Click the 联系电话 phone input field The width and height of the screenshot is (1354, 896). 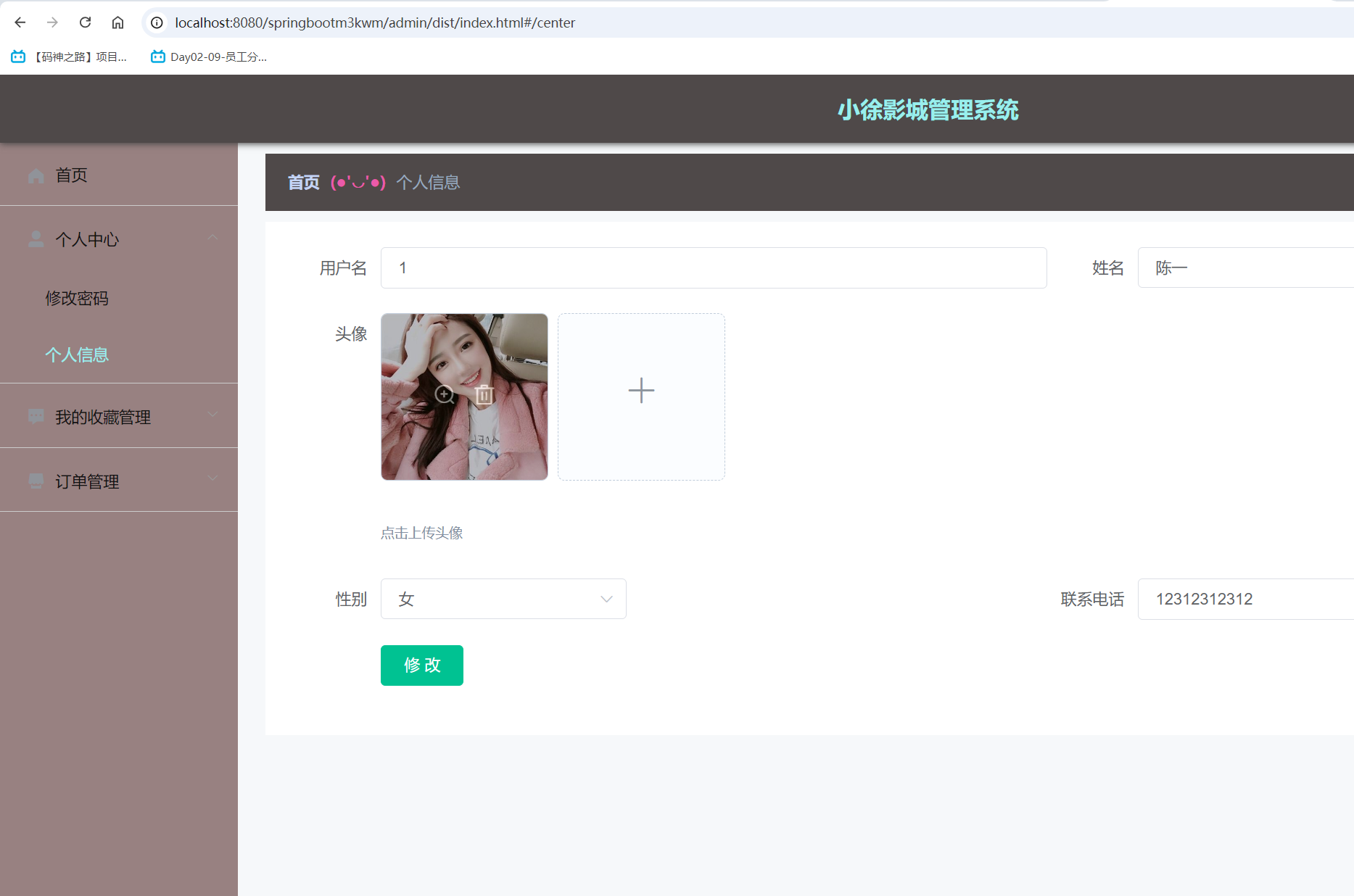tap(1244, 599)
